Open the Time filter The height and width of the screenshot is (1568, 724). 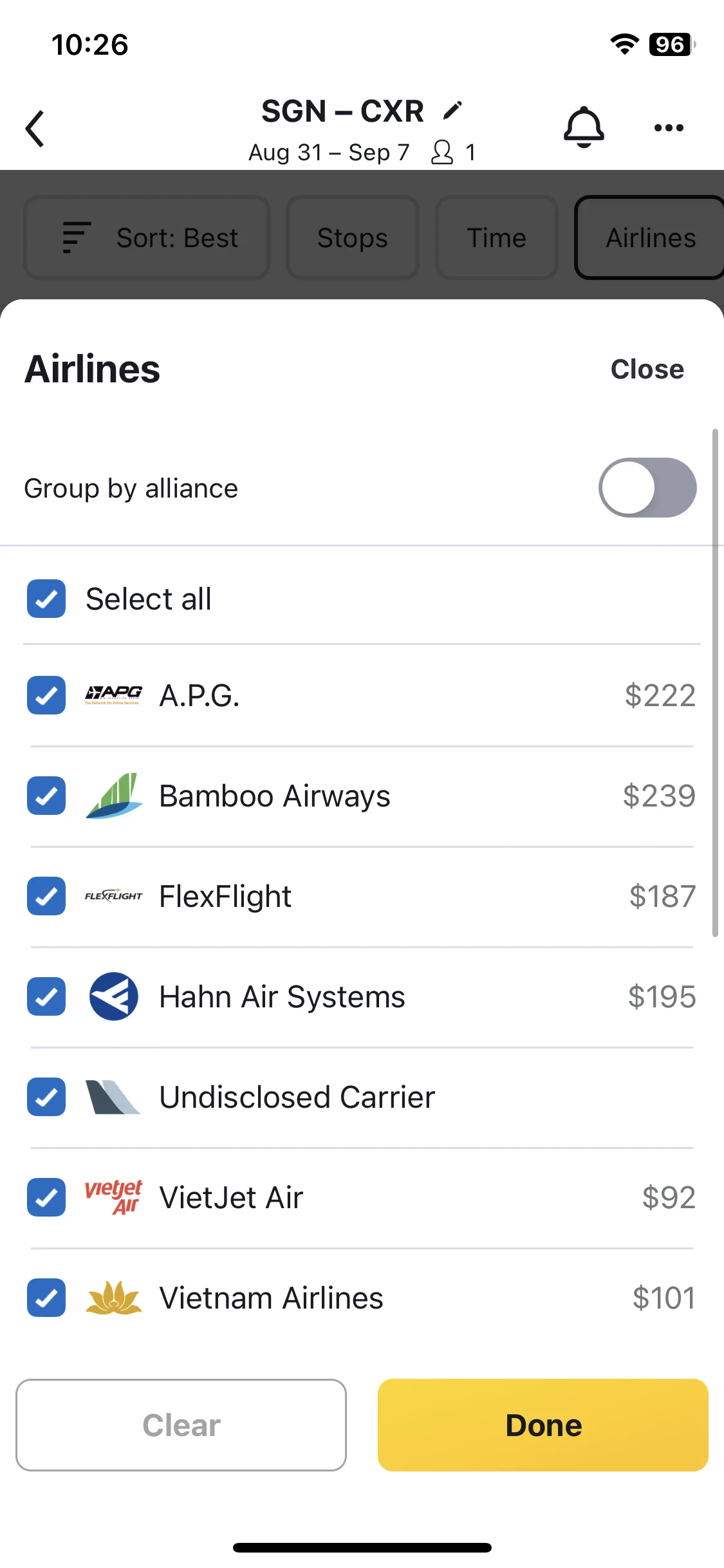[x=497, y=238]
